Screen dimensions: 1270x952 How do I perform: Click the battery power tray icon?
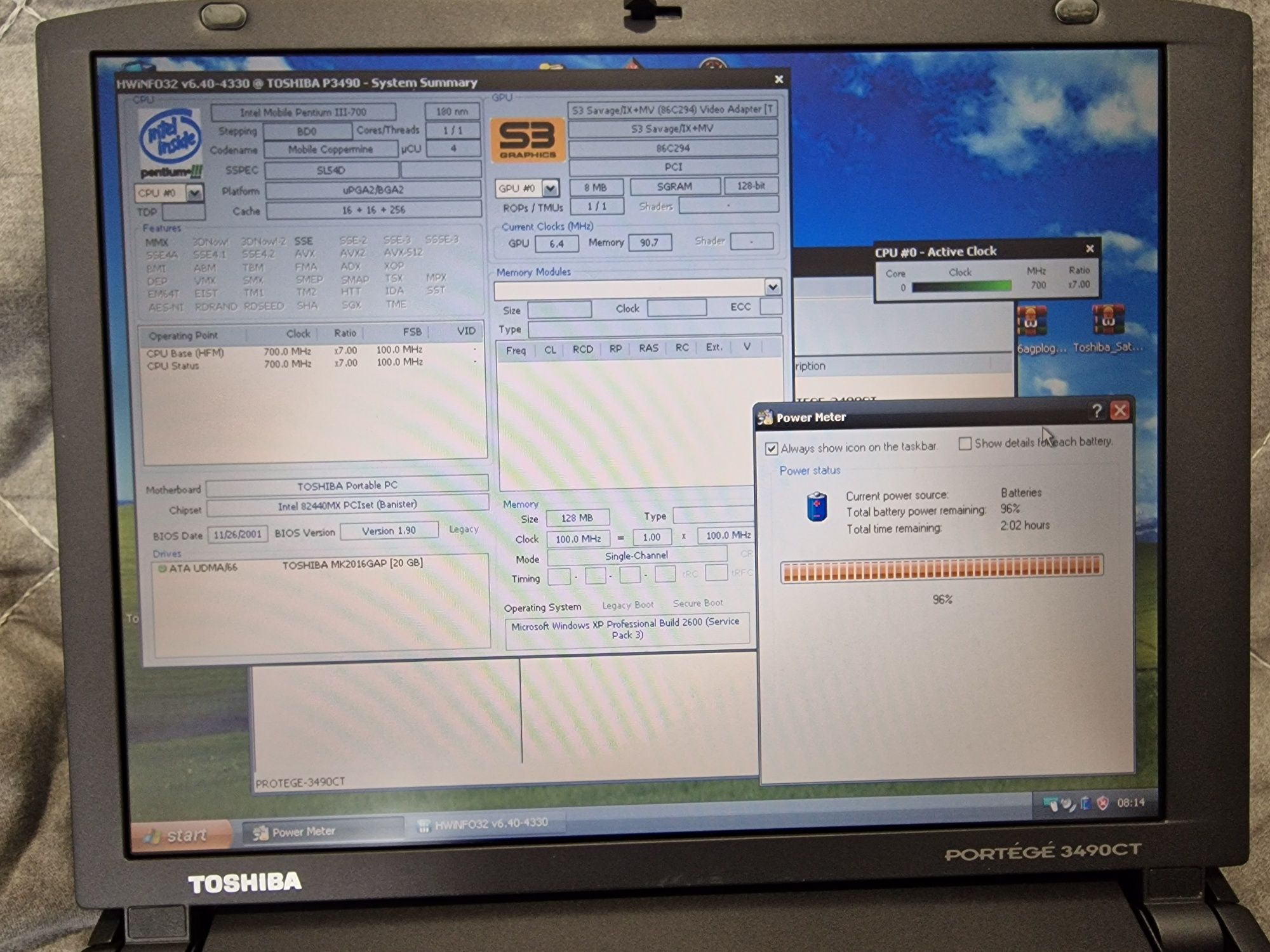1086,803
